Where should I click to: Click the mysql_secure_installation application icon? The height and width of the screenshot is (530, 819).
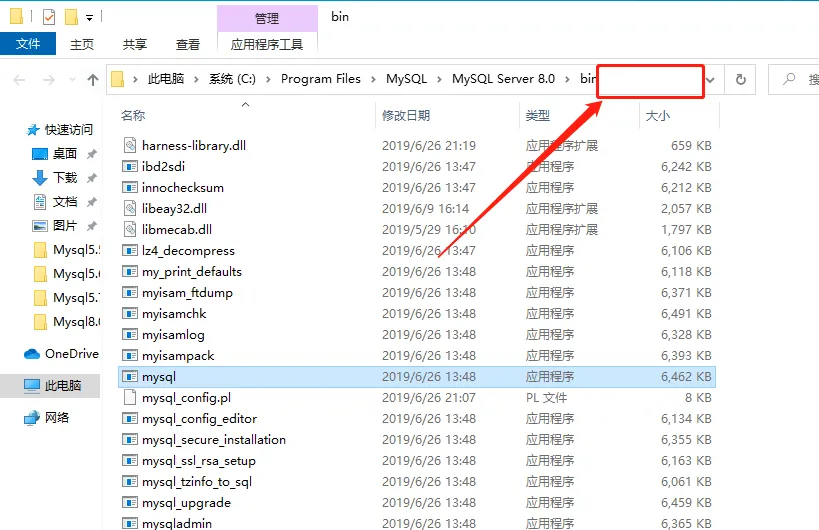pos(130,440)
